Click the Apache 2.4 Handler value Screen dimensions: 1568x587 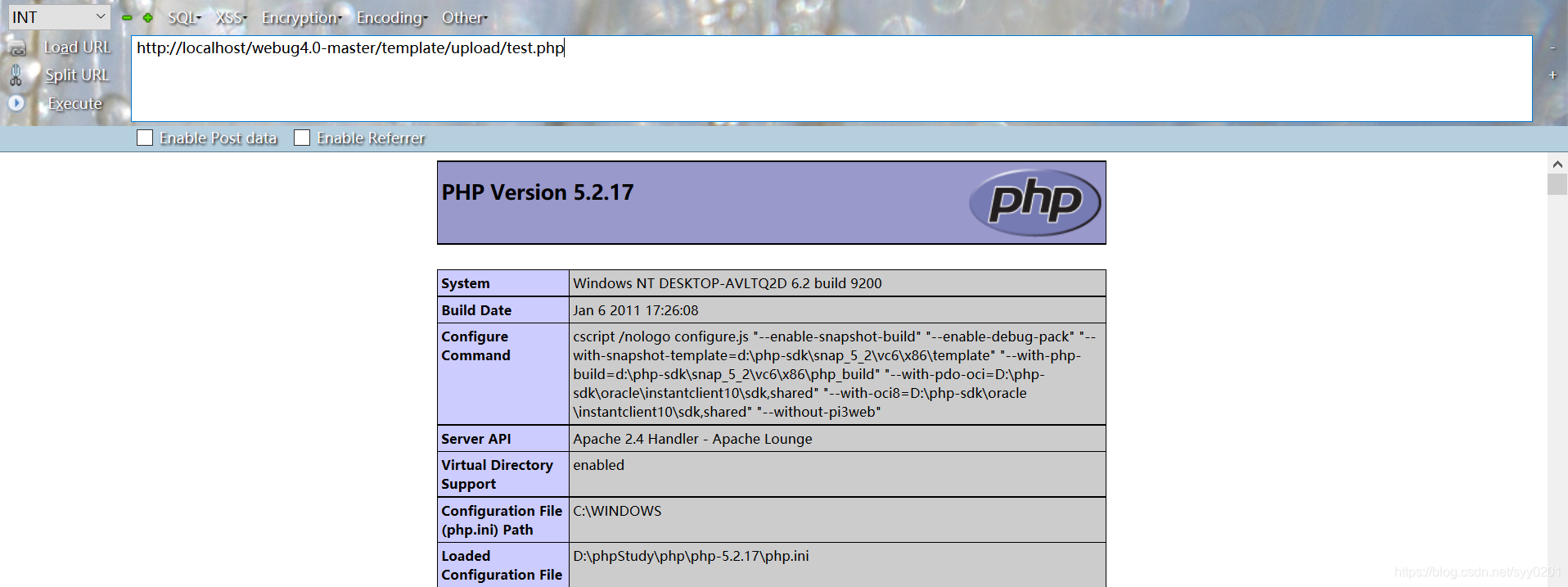(x=692, y=439)
